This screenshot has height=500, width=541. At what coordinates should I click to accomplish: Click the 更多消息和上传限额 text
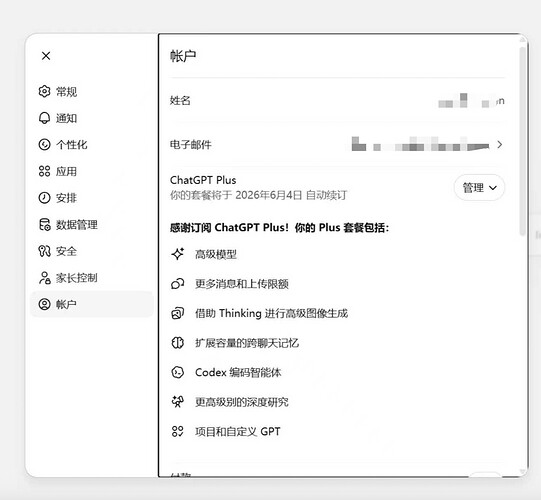point(242,284)
